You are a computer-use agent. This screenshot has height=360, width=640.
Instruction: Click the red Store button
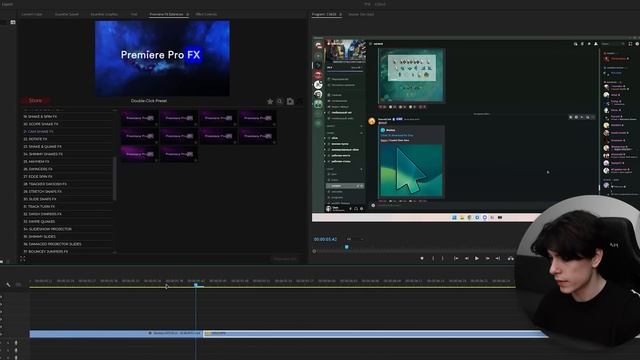click(35, 100)
